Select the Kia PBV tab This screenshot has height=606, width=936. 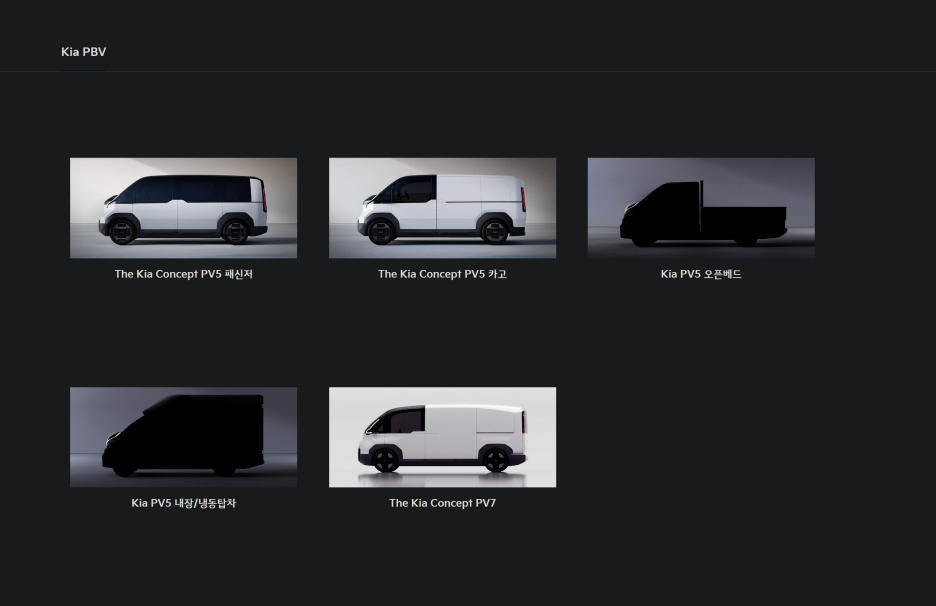pos(84,52)
